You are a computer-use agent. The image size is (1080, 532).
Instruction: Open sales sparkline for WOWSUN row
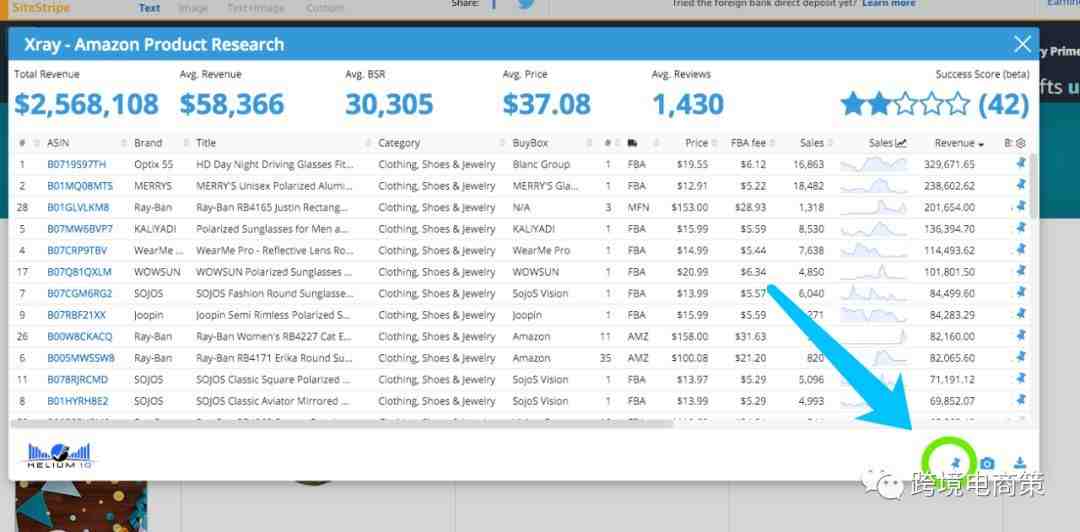(x=873, y=272)
